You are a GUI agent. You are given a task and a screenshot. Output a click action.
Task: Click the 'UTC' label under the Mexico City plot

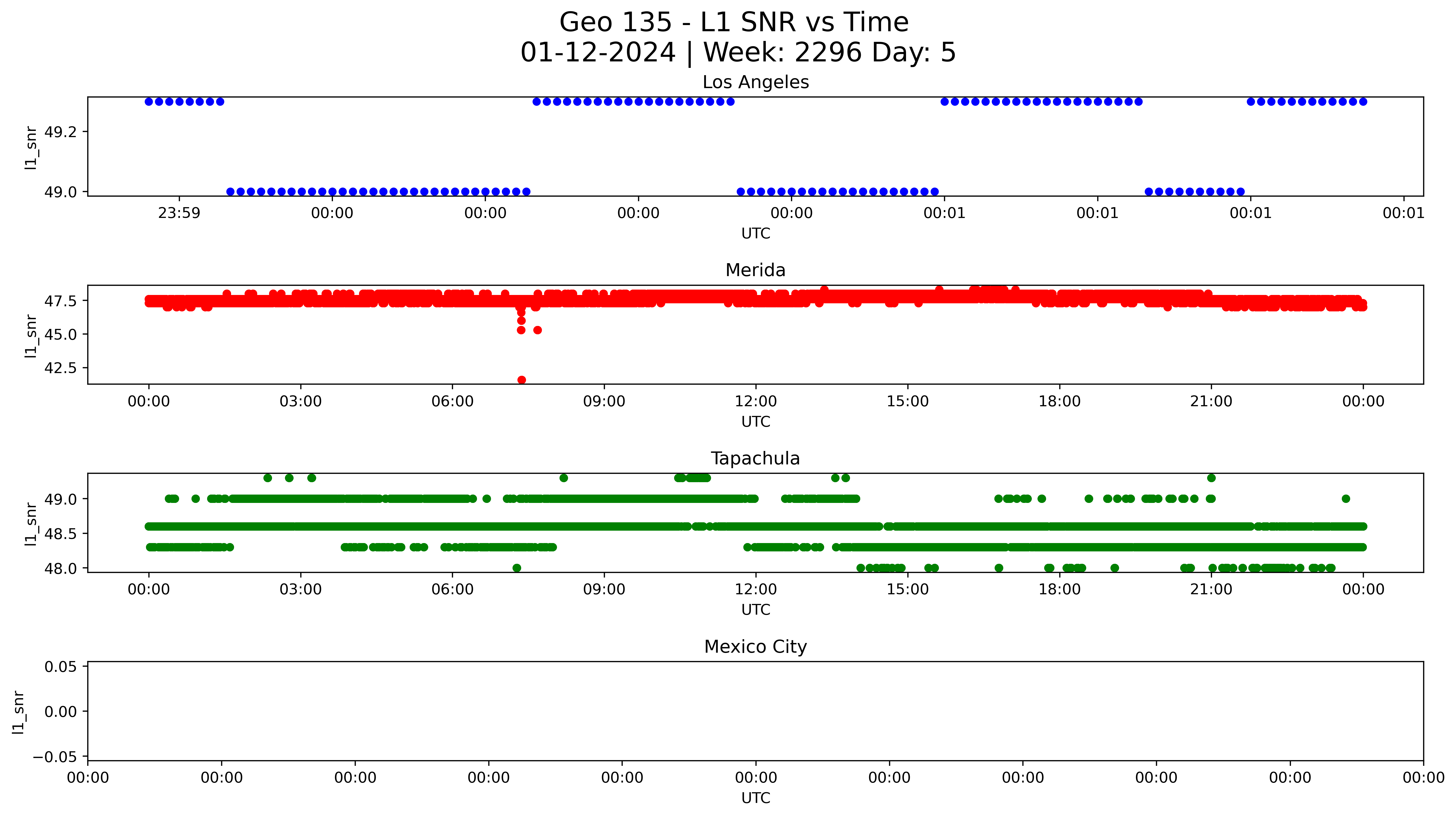[x=756, y=798]
